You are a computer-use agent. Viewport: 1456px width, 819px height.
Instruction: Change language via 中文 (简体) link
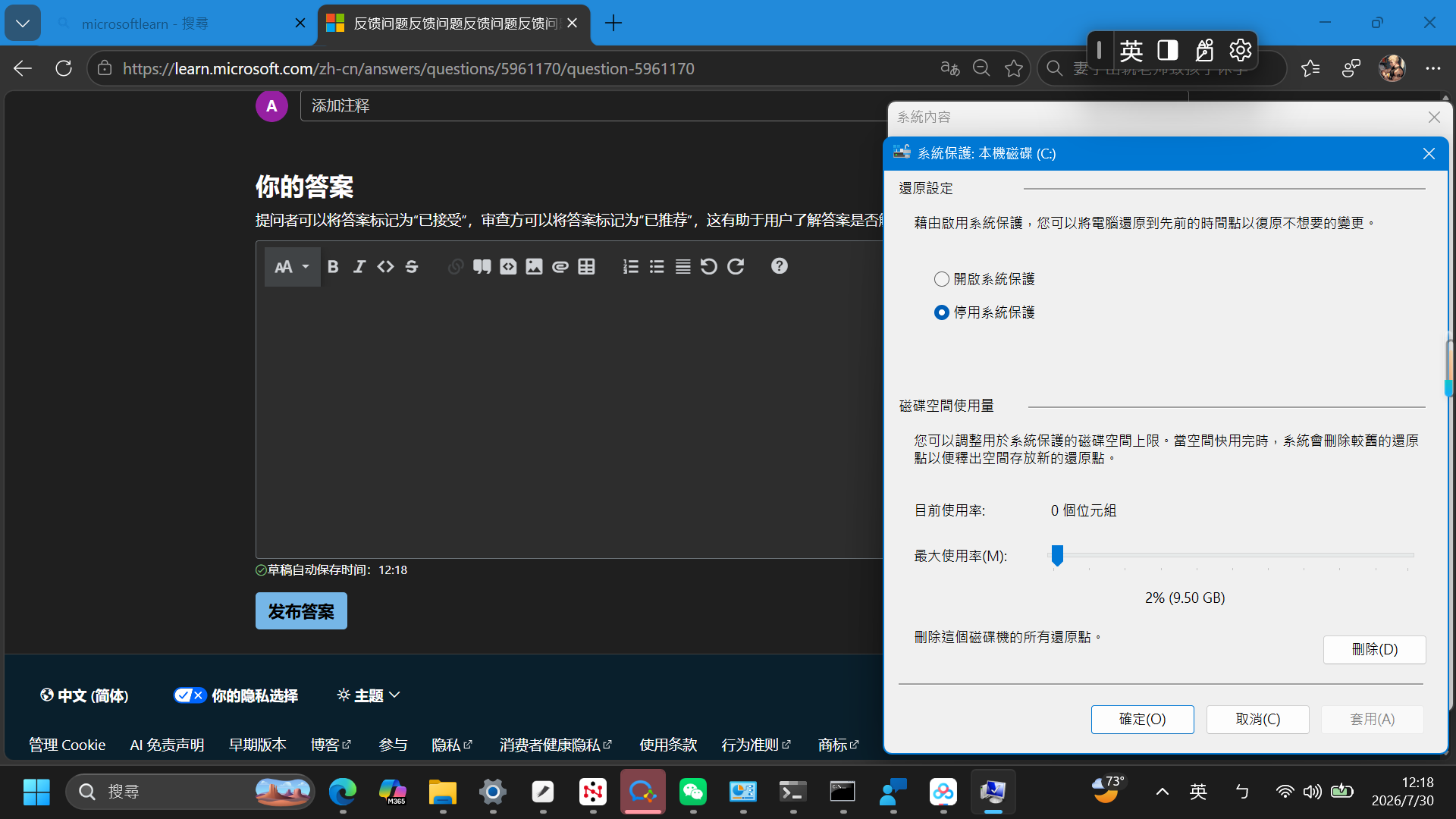tap(84, 695)
